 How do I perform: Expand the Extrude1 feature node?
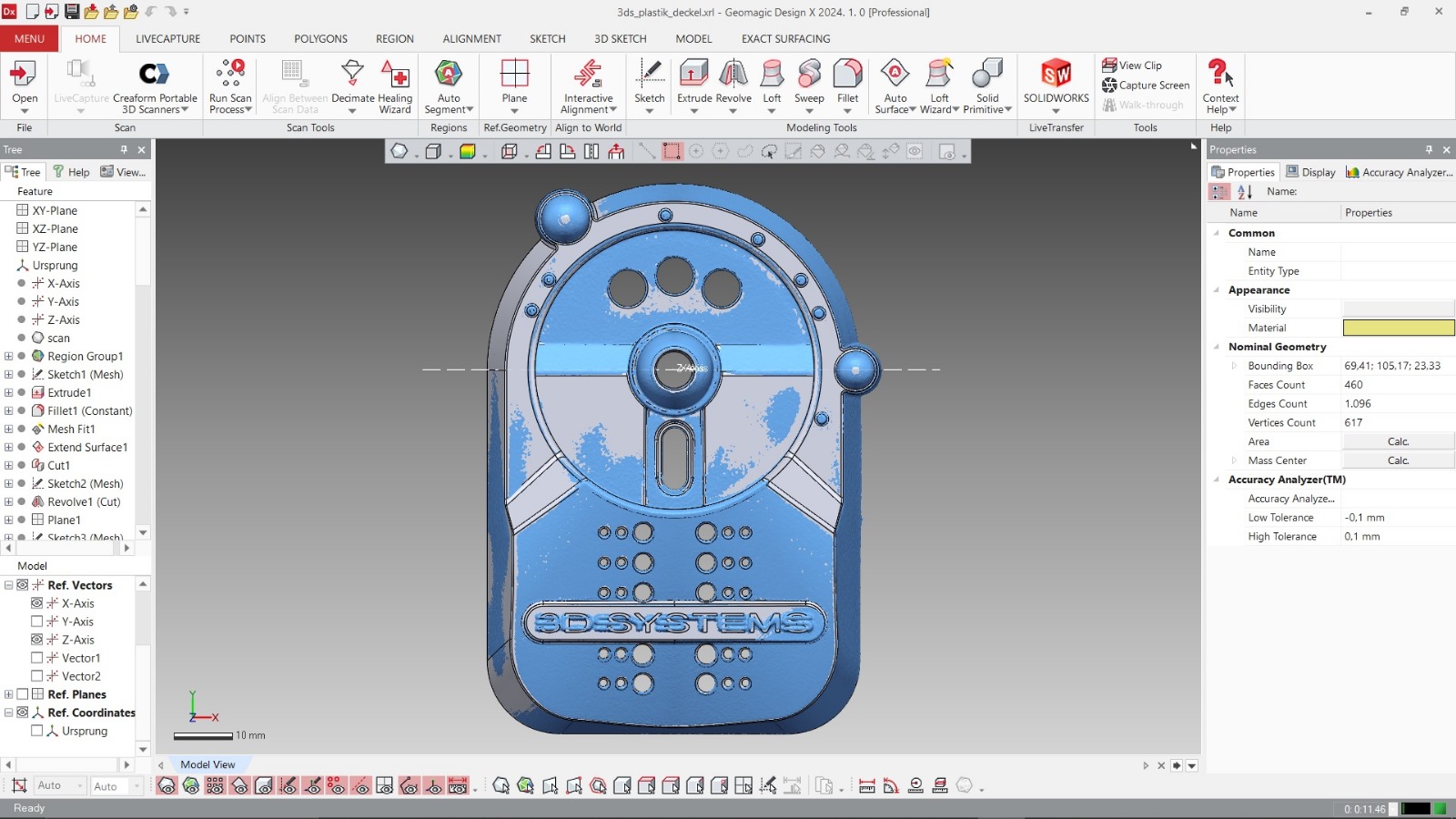point(8,392)
